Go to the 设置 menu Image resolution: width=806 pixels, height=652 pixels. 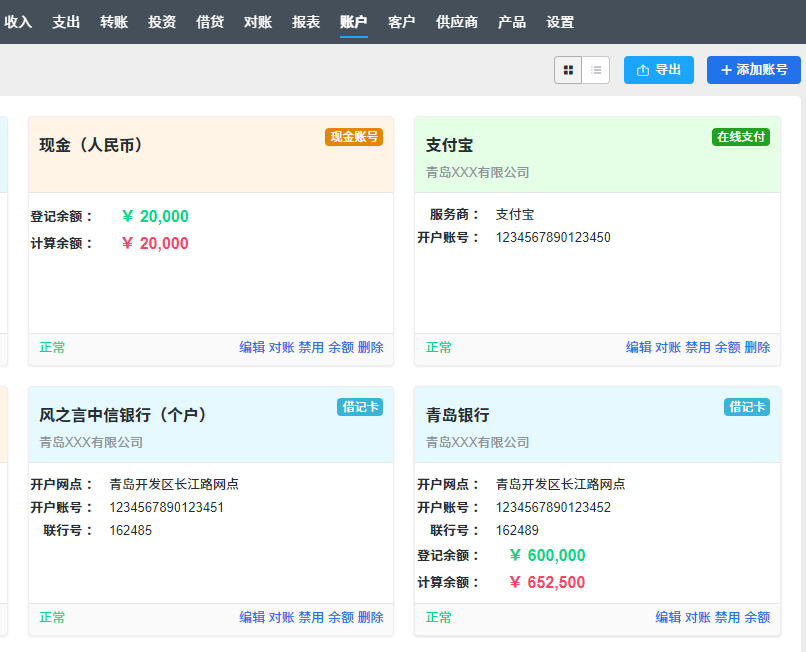[560, 22]
